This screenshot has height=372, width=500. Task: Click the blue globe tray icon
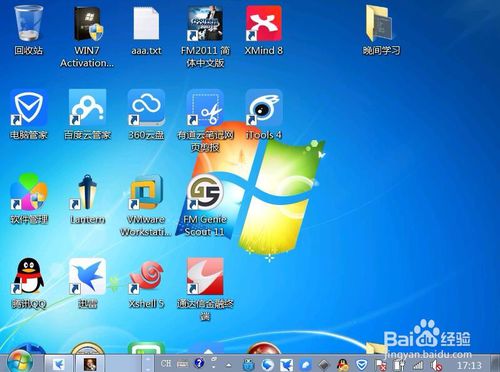tap(267, 365)
